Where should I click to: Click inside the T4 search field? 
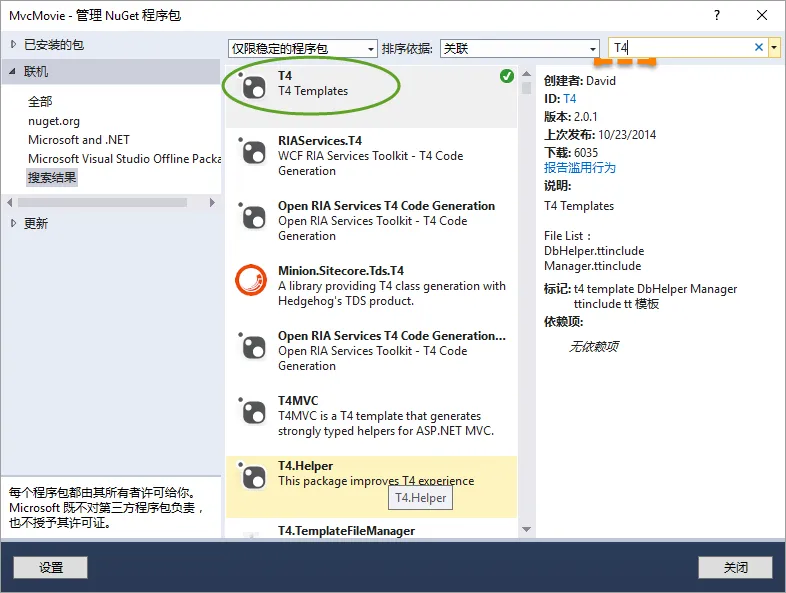[682, 48]
